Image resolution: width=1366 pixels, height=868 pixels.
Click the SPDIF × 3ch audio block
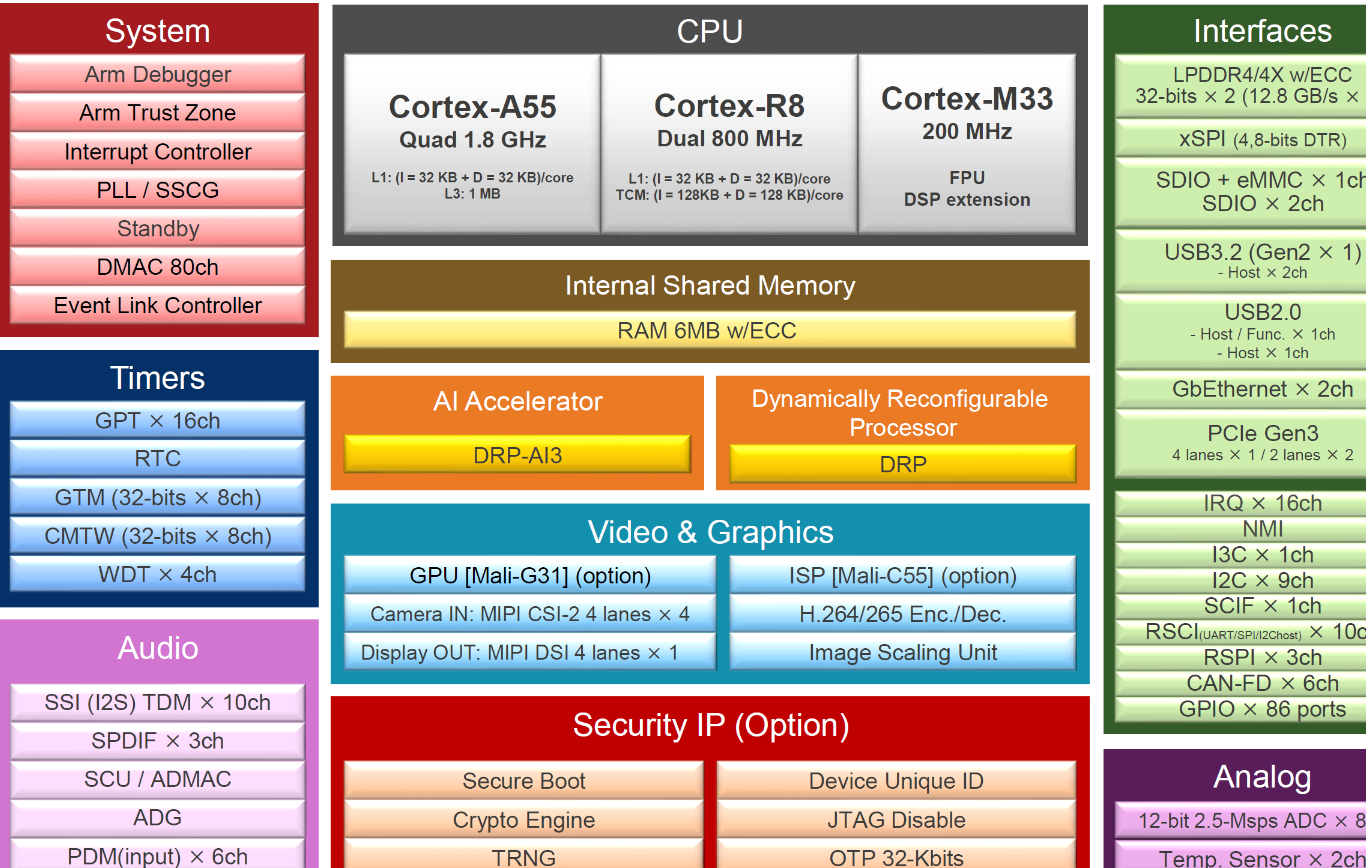tap(157, 741)
